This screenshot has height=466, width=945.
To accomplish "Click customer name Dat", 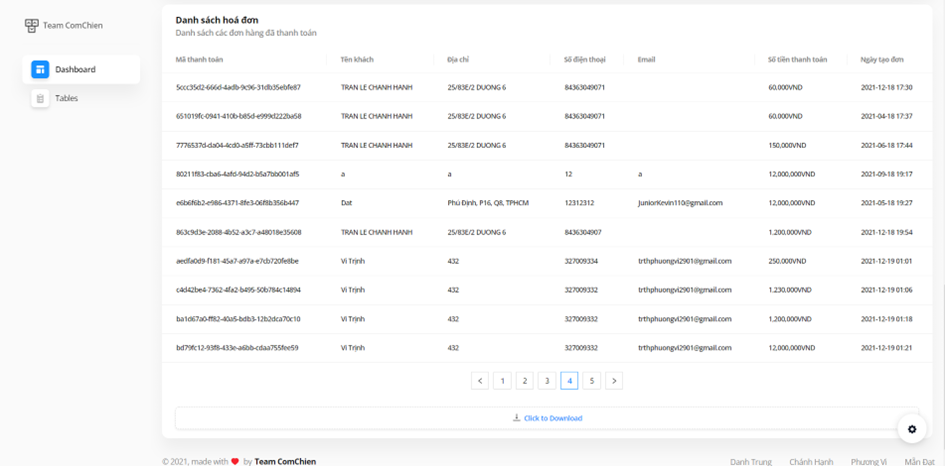I will pyautogui.click(x=346, y=203).
